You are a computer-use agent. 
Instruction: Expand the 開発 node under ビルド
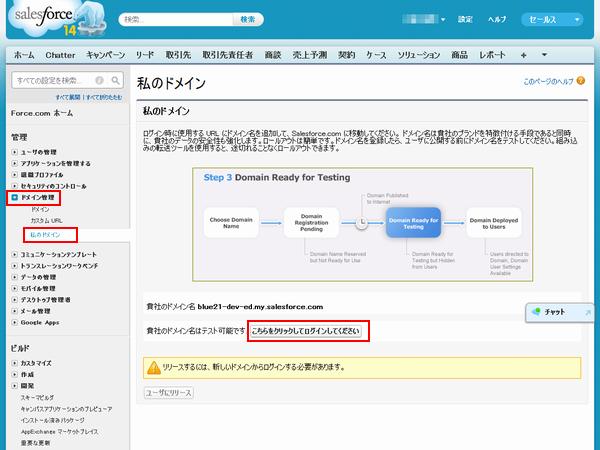[x=15, y=386]
